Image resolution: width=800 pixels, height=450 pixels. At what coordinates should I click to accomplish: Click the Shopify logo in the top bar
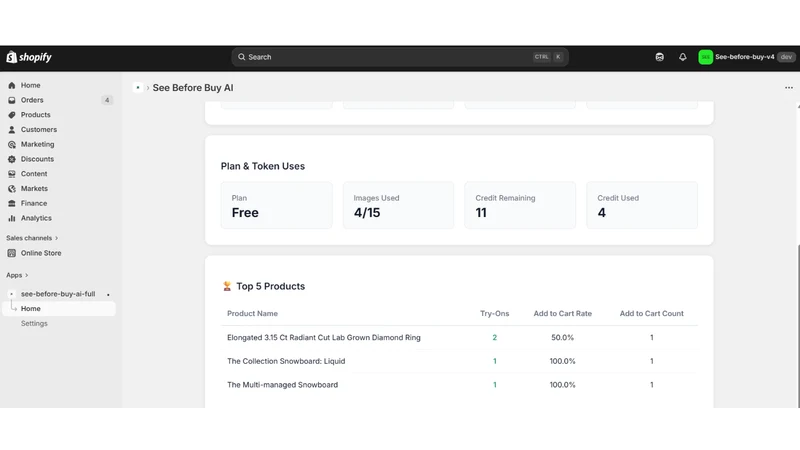tap(29, 57)
